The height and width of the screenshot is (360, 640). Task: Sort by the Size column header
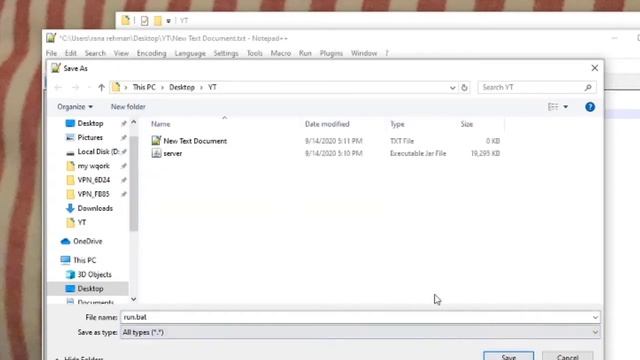[467, 124]
